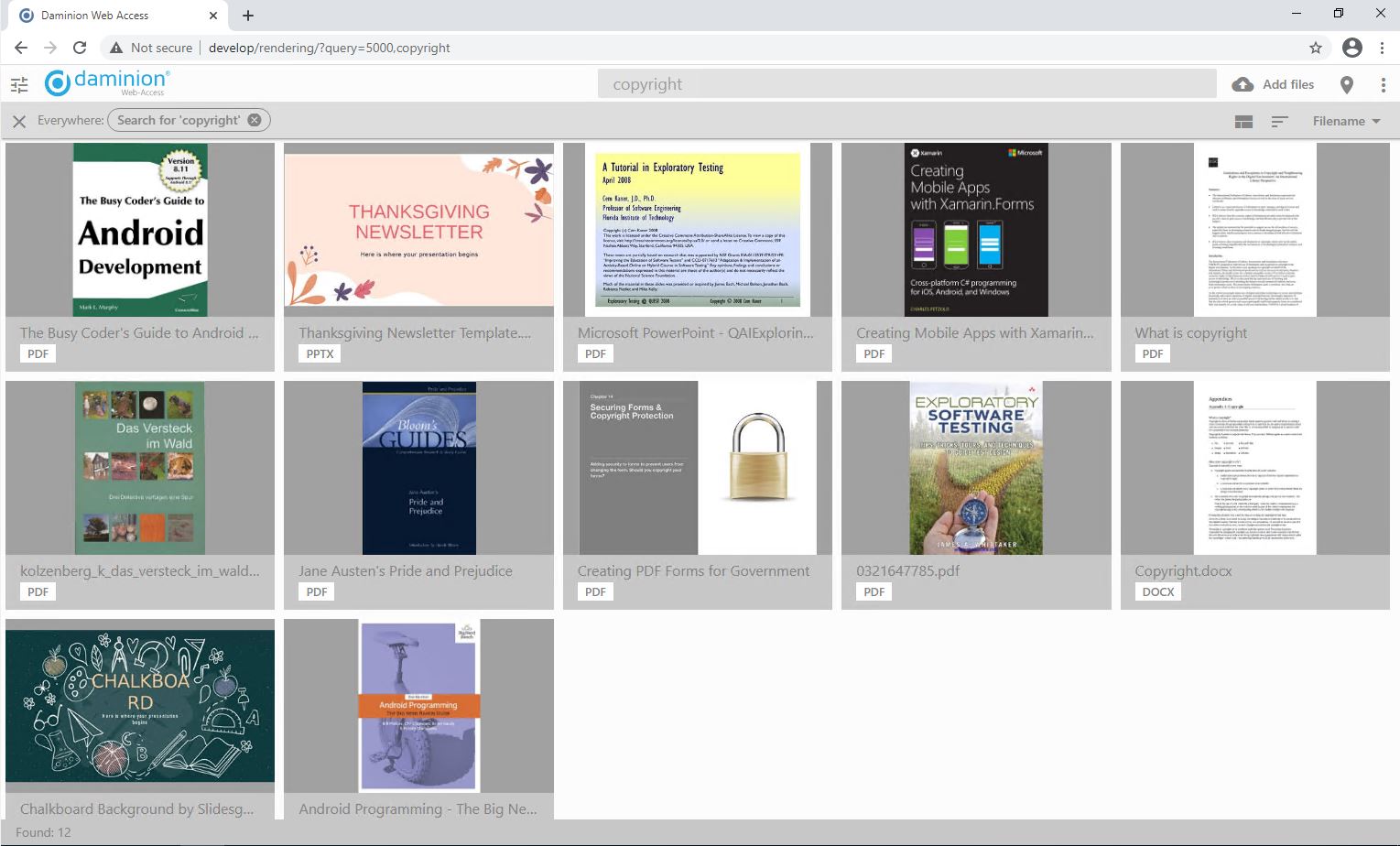
Task: Click the Daminion Web-Access logo
Action: [105, 82]
